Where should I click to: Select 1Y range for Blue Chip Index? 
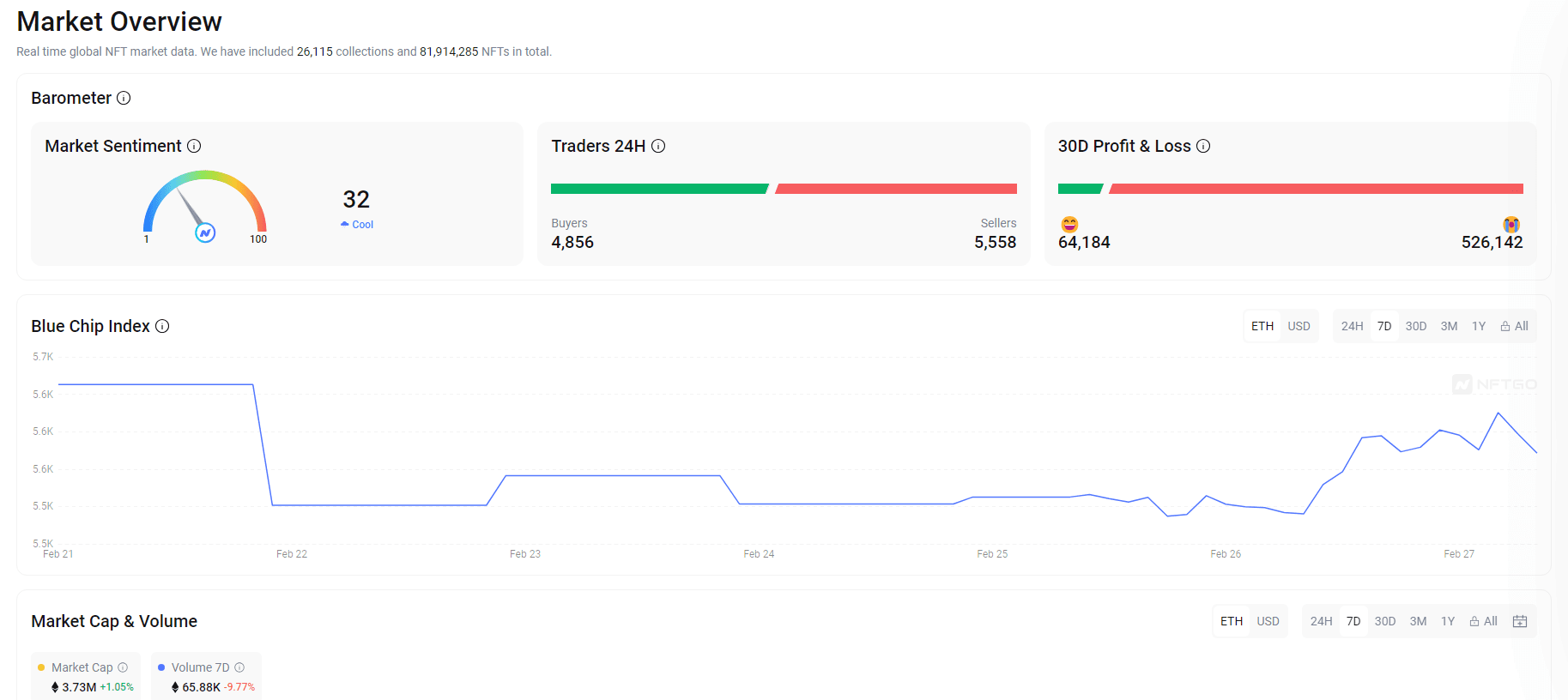(1479, 326)
